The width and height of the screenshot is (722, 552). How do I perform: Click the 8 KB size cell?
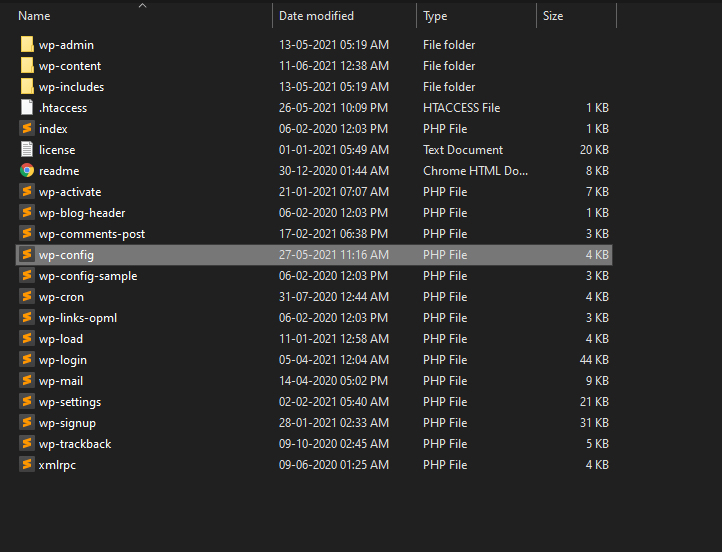coord(597,171)
